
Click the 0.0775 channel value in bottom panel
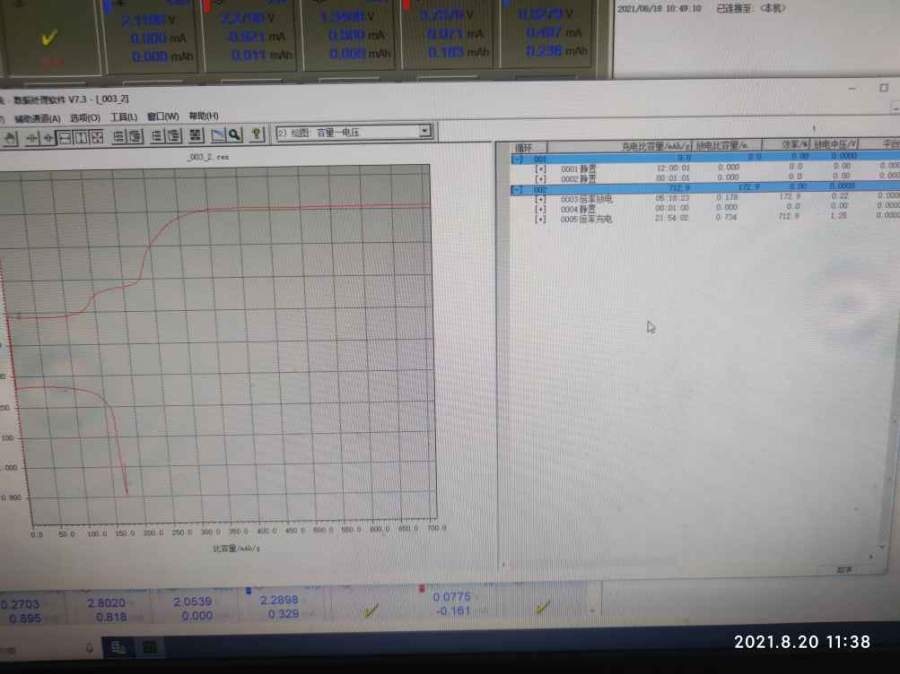pos(452,597)
